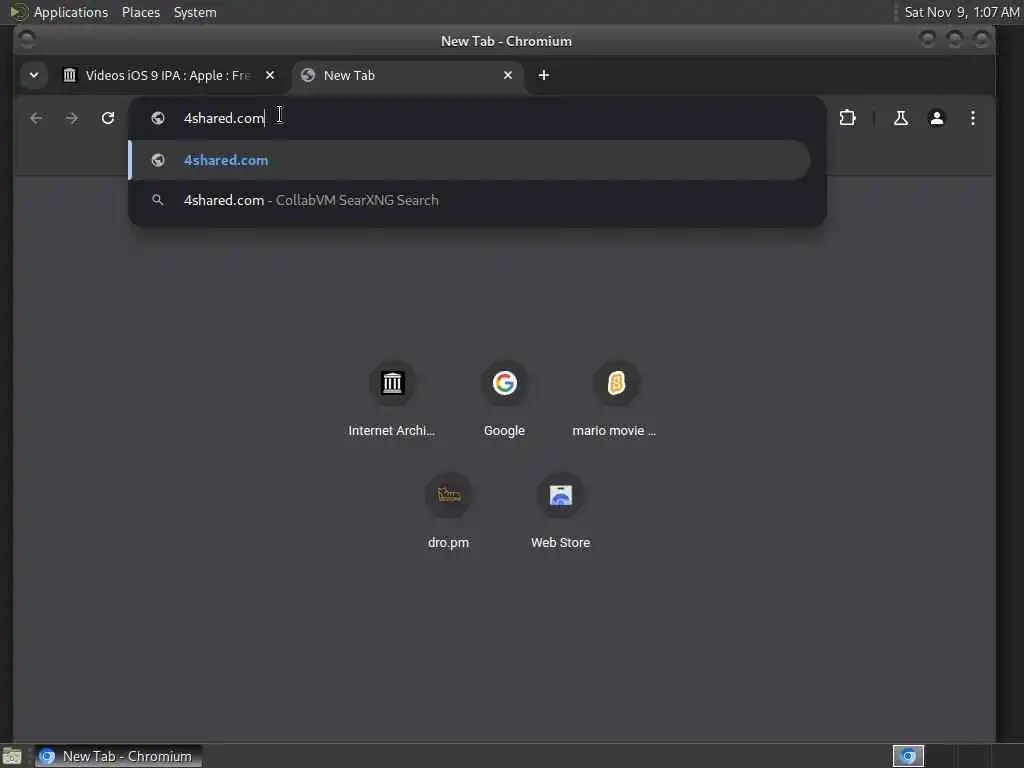Click the browser forward arrow
This screenshot has width=1024, height=768.
click(72, 118)
